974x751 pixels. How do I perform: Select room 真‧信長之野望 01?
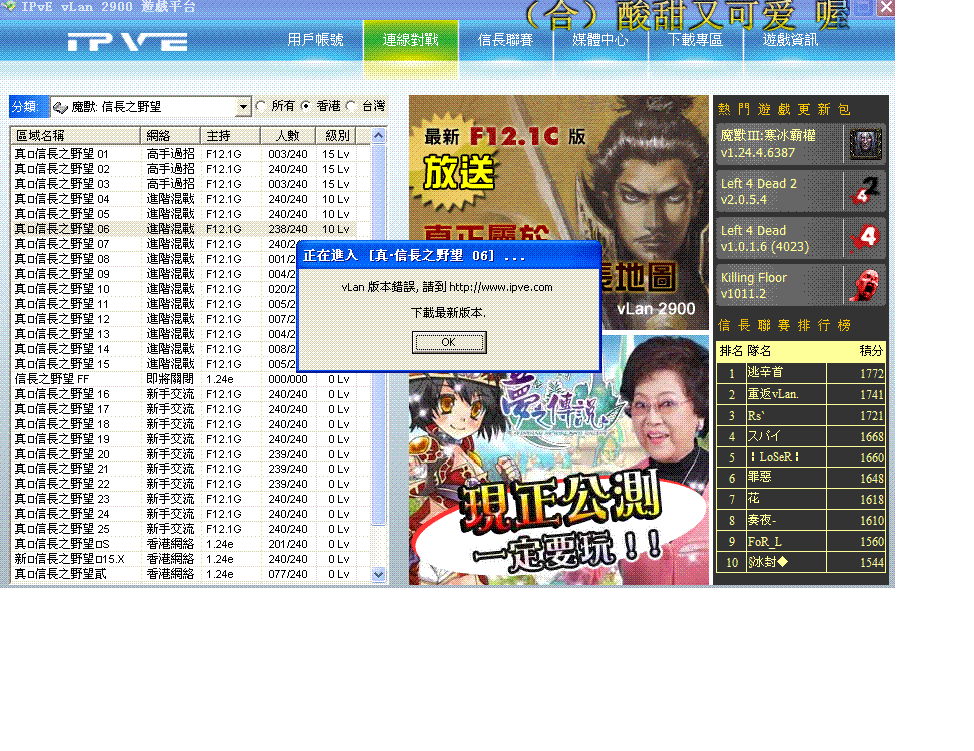coord(190,154)
